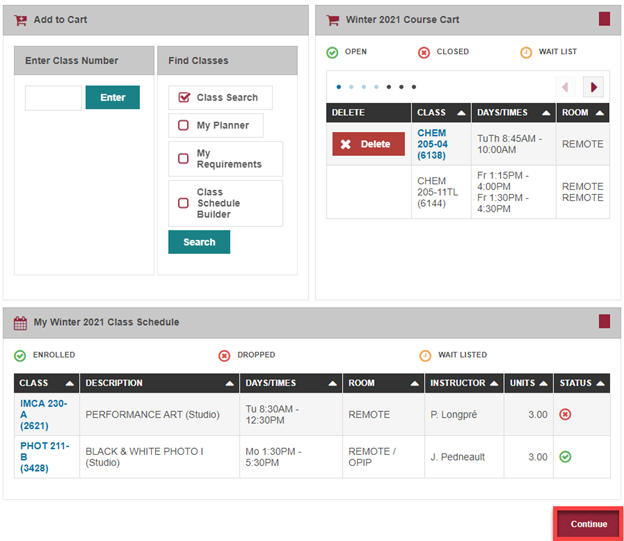
Task: Click the Enter Class Number heading
Action: tap(72, 61)
